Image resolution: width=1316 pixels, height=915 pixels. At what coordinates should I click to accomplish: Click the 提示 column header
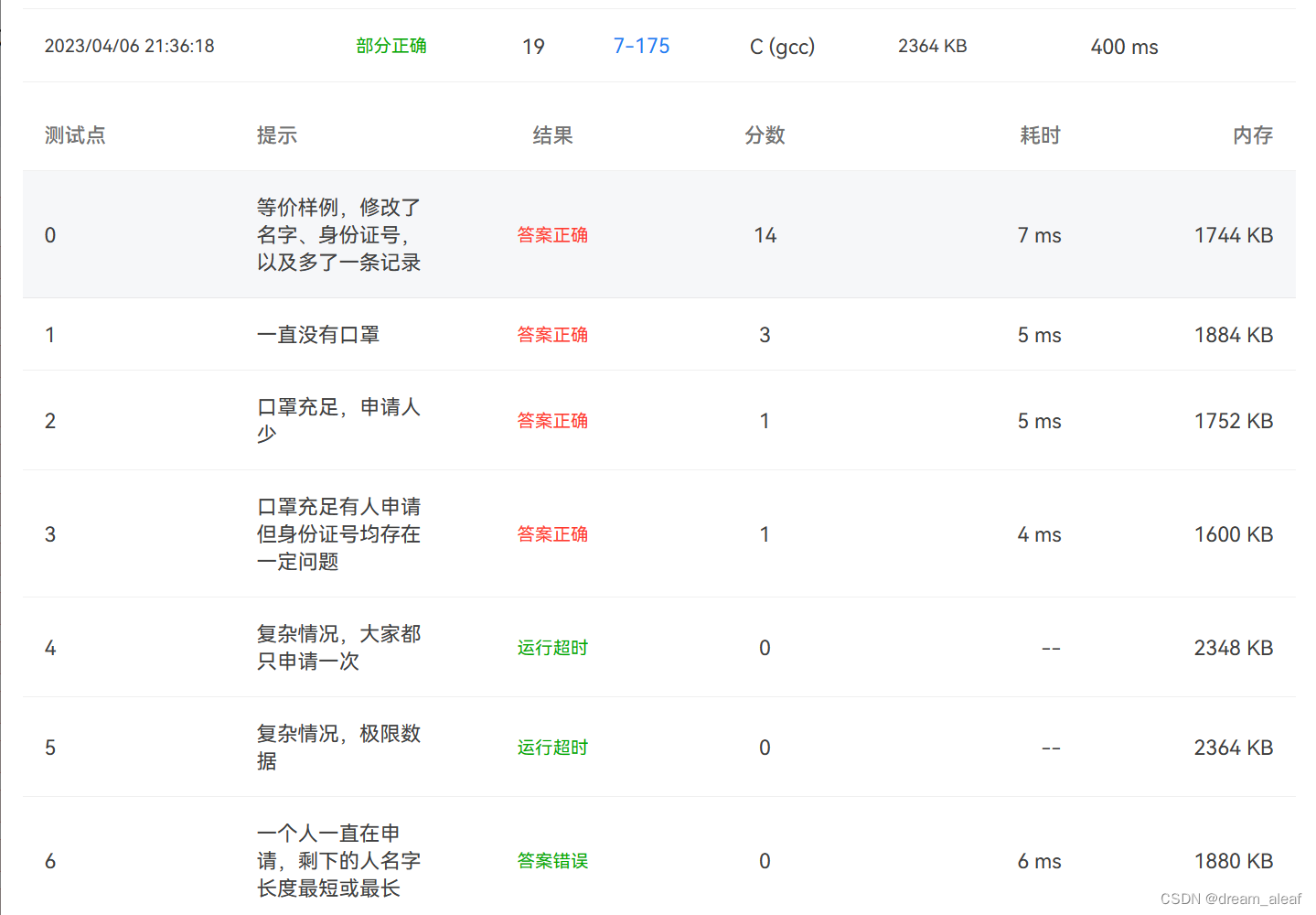pos(276,135)
